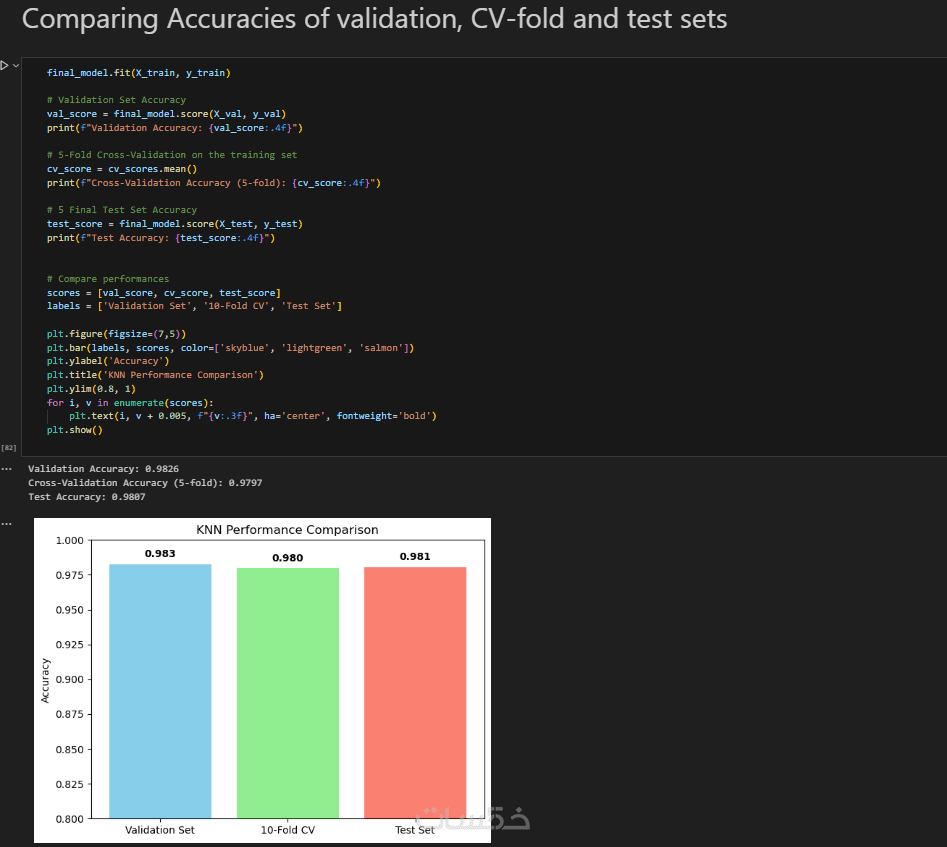Image resolution: width=947 pixels, height=847 pixels.
Task: Click the salmon Test Set bar
Action: (414, 692)
